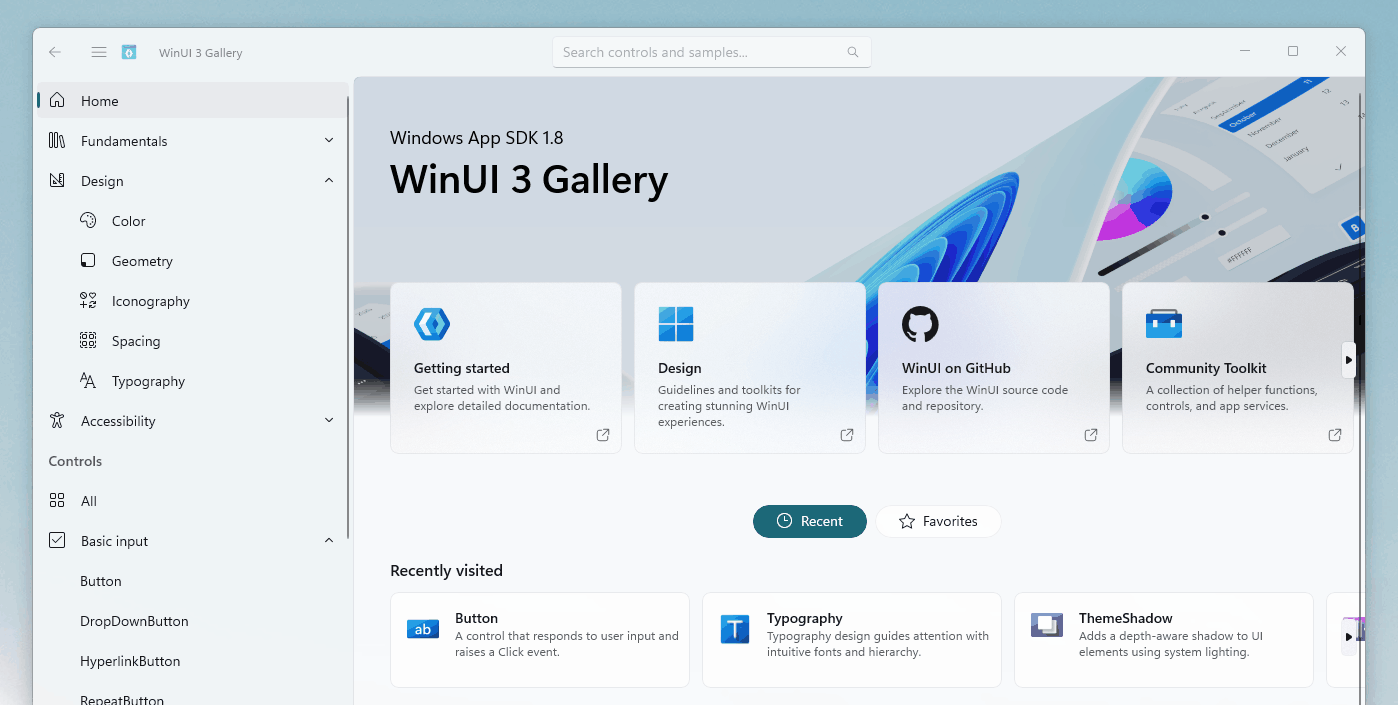Viewport: 1398px width, 705px height.
Task: Switch to the Favorites tab
Action: pos(938,521)
